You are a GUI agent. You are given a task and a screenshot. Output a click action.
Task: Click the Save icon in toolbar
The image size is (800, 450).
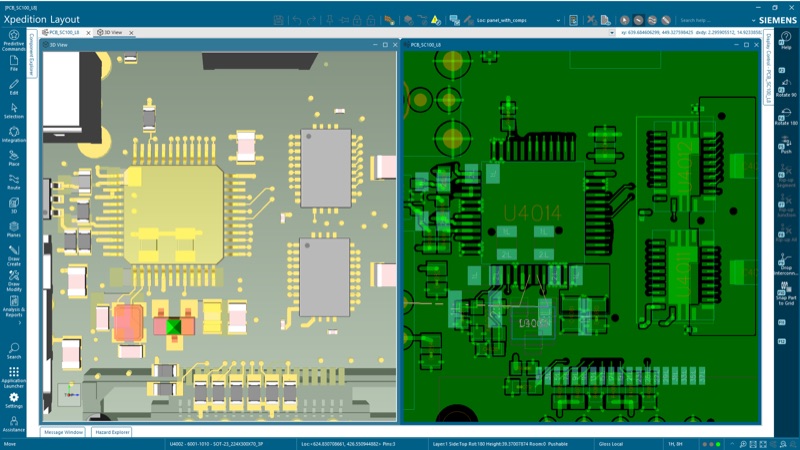(279, 20)
